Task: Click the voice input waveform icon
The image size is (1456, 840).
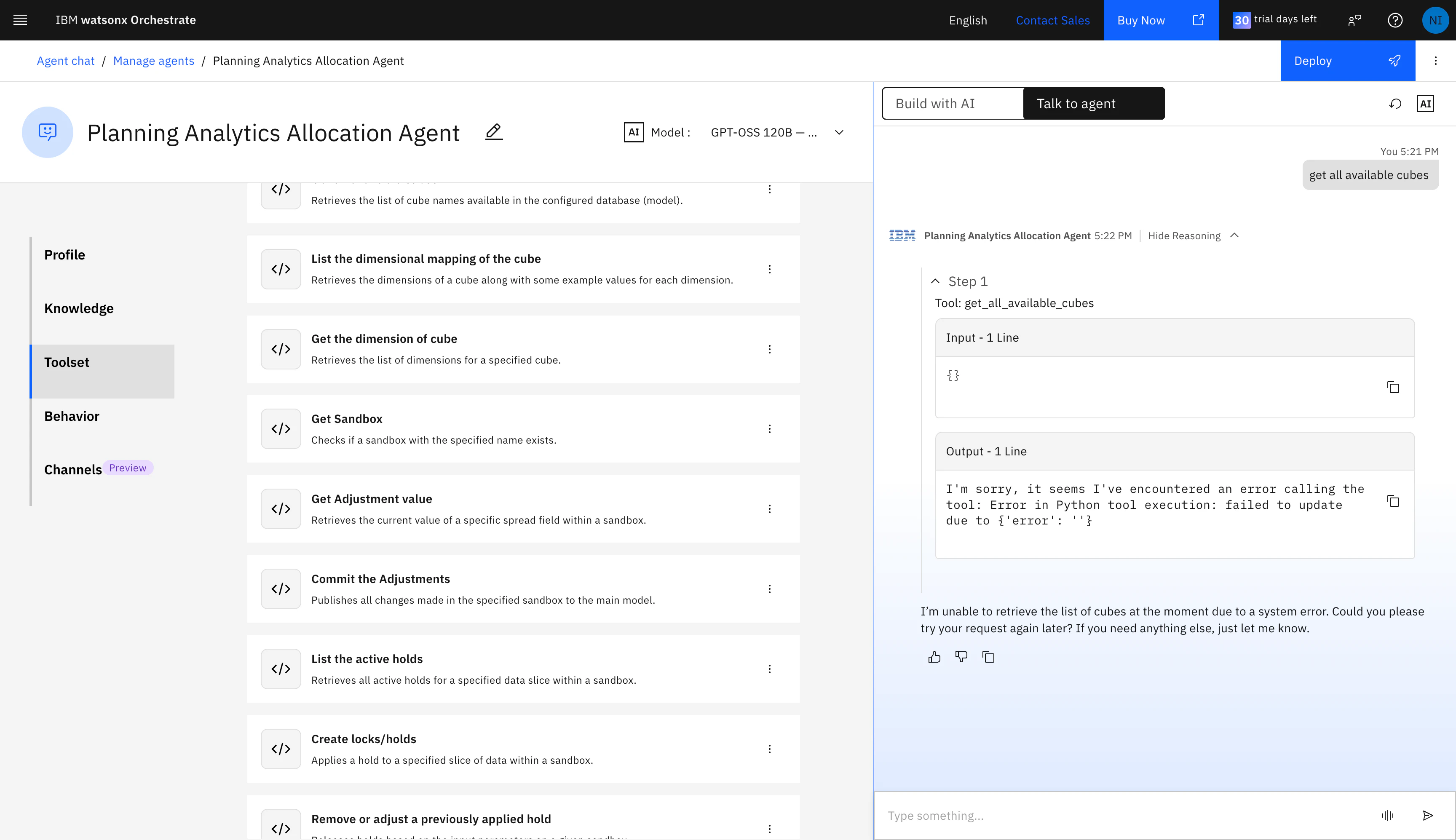Action: (x=1387, y=815)
